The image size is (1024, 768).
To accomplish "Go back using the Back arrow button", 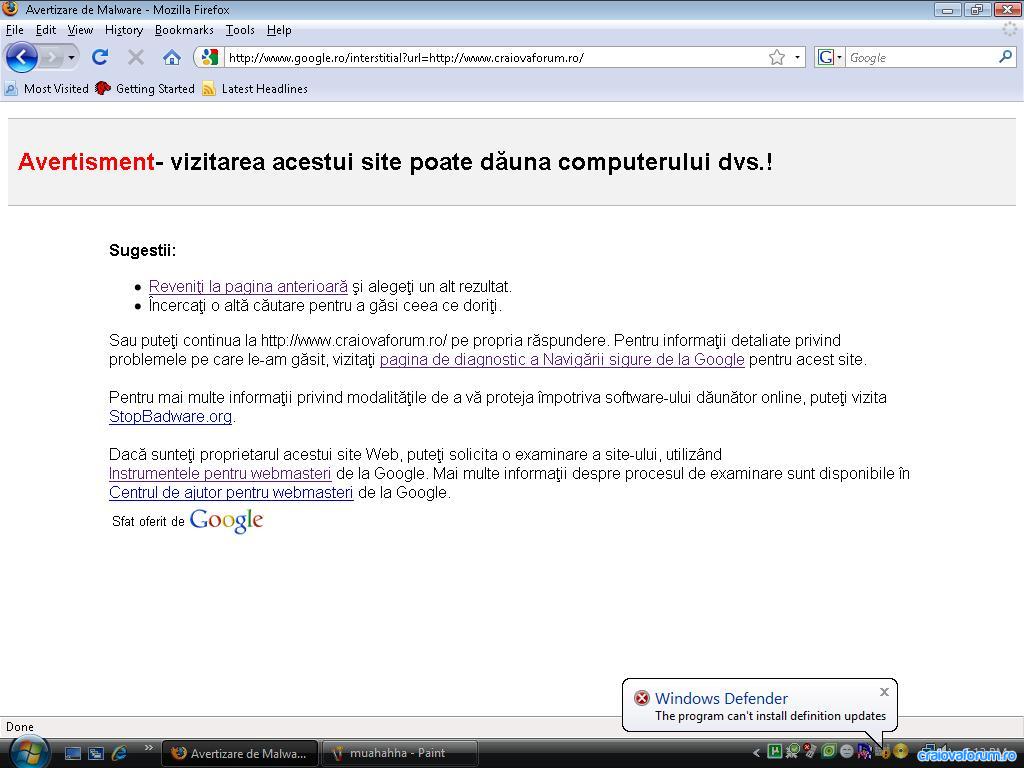I will click(22, 57).
